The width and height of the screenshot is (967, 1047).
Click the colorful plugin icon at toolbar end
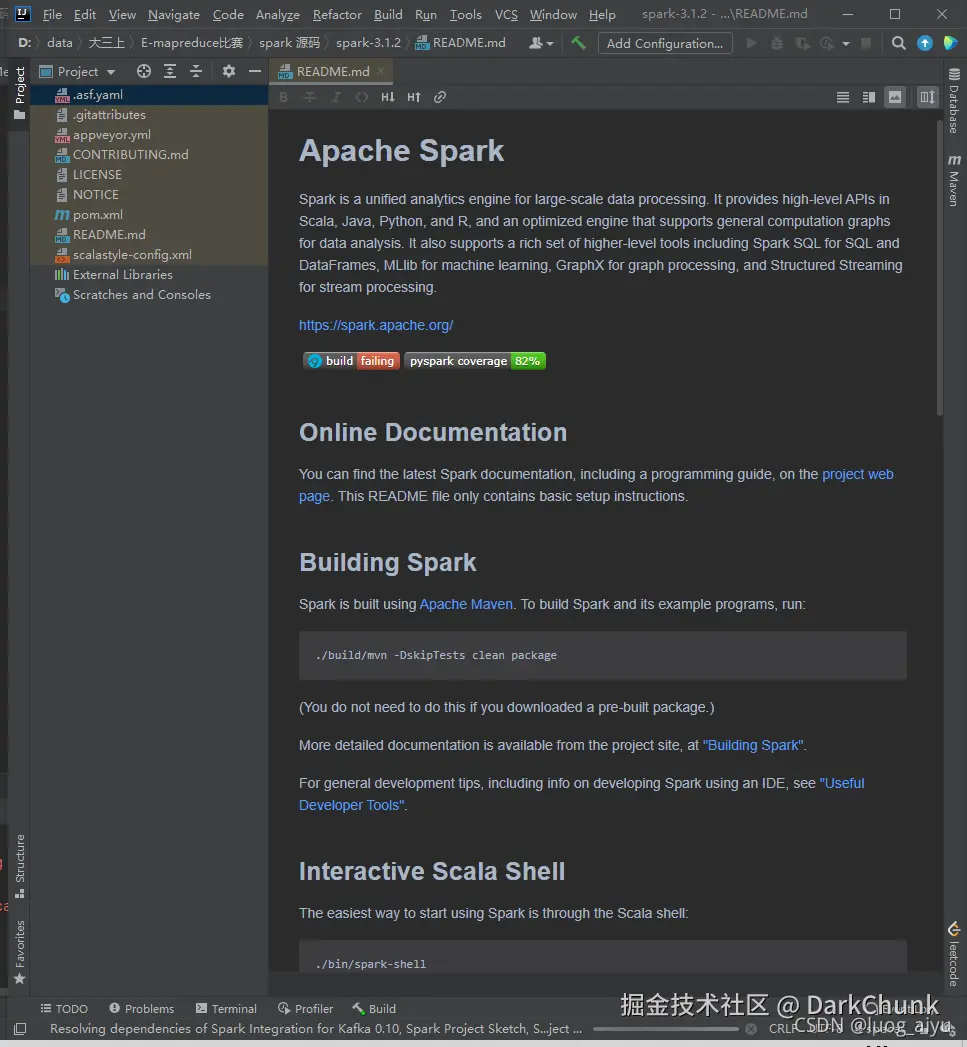[950, 43]
